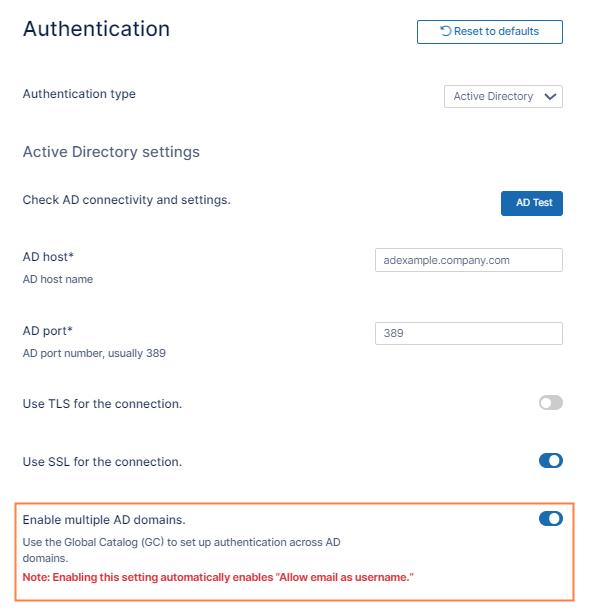599x610 pixels.
Task: Click the AD host* field label
Action: tap(48, 257)
